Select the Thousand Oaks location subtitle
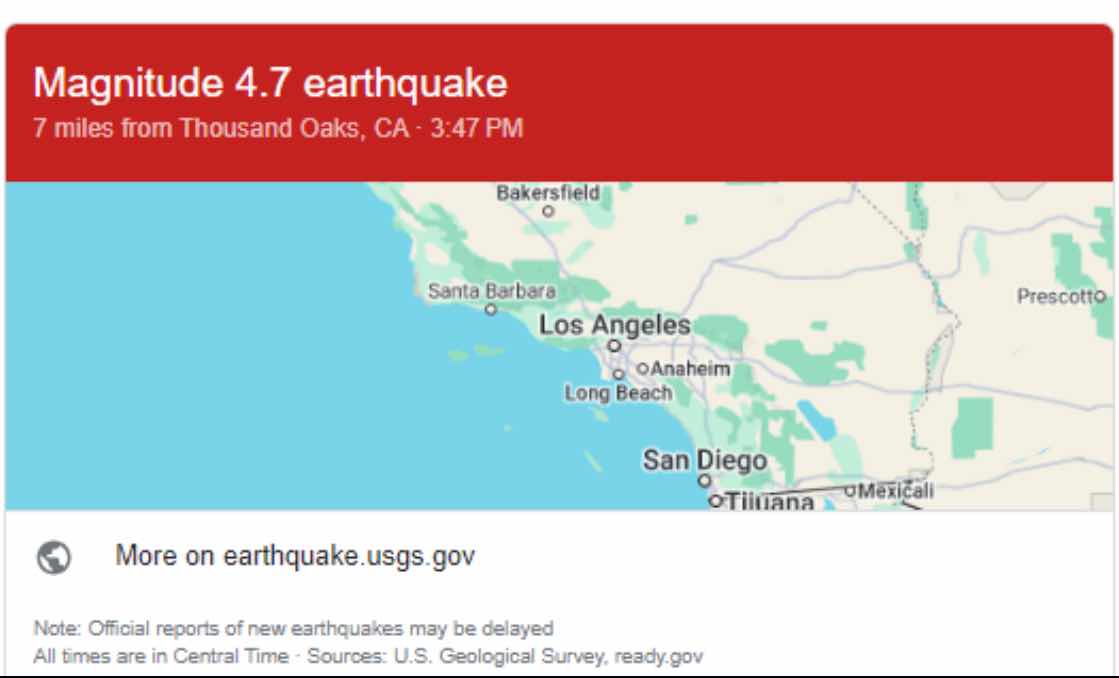Screen dimensions: 1119x678 point(278,128)
